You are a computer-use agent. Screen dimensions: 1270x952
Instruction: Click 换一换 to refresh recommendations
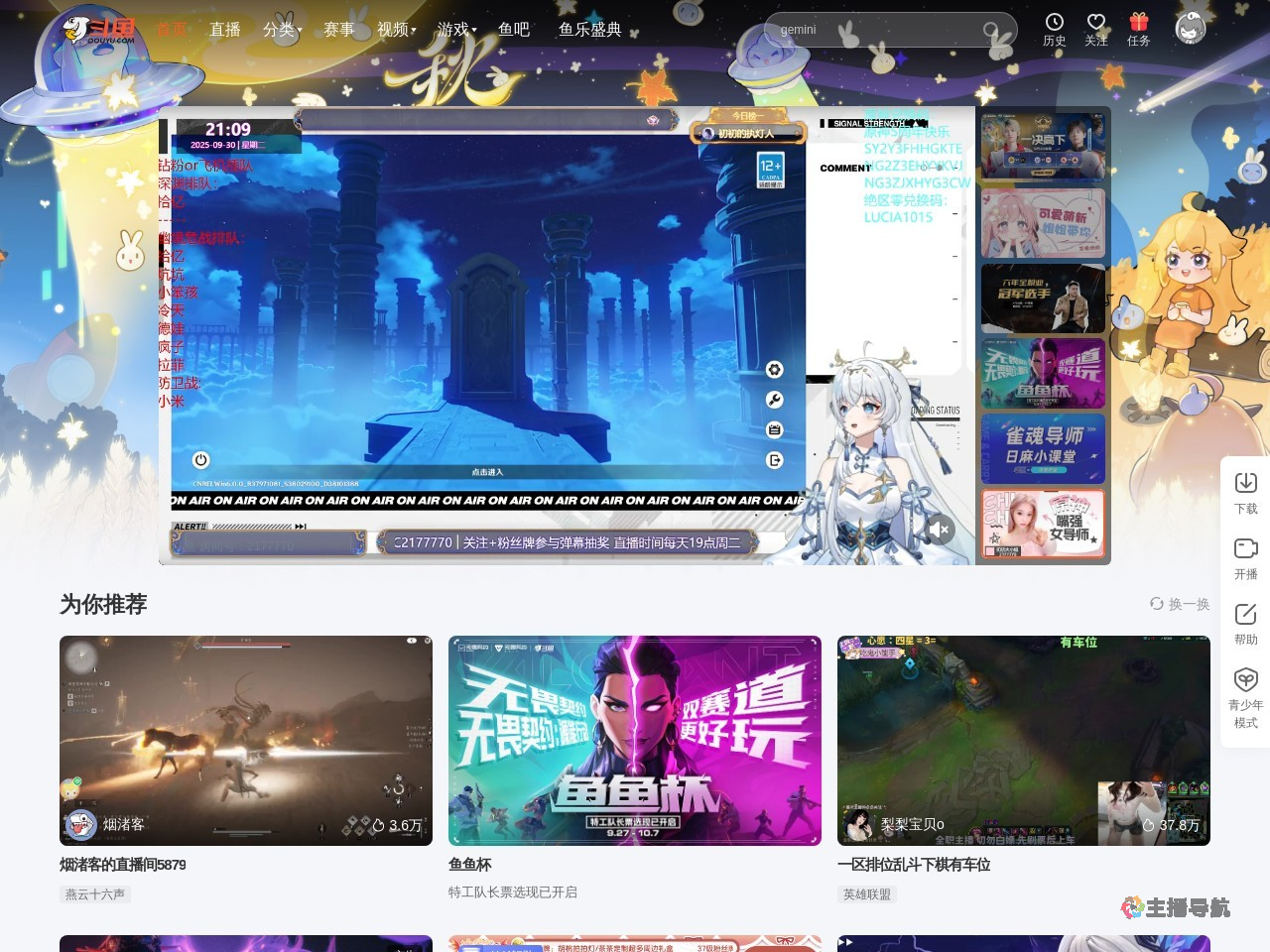pos(1180,604)
